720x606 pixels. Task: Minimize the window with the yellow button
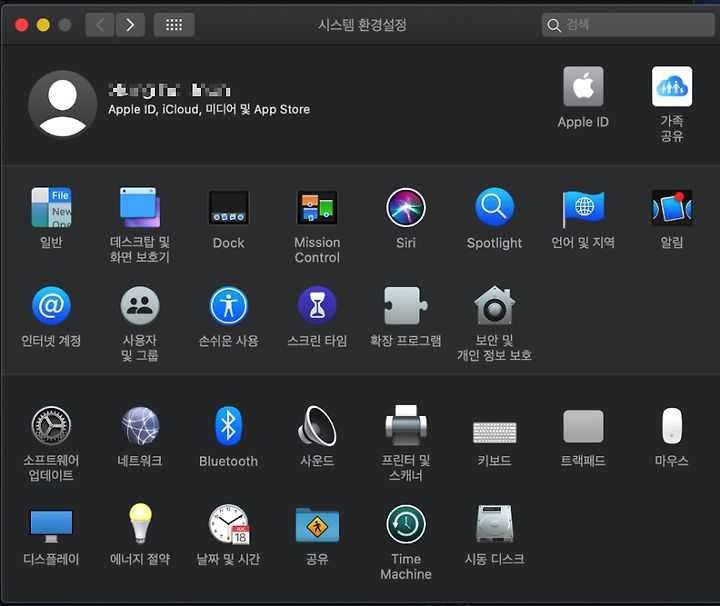coord(43,25)
